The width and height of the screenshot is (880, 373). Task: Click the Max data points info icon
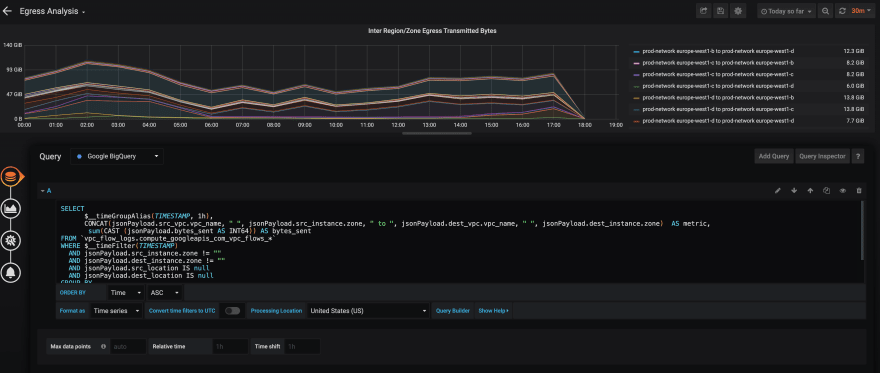click(x=103, y=347)
